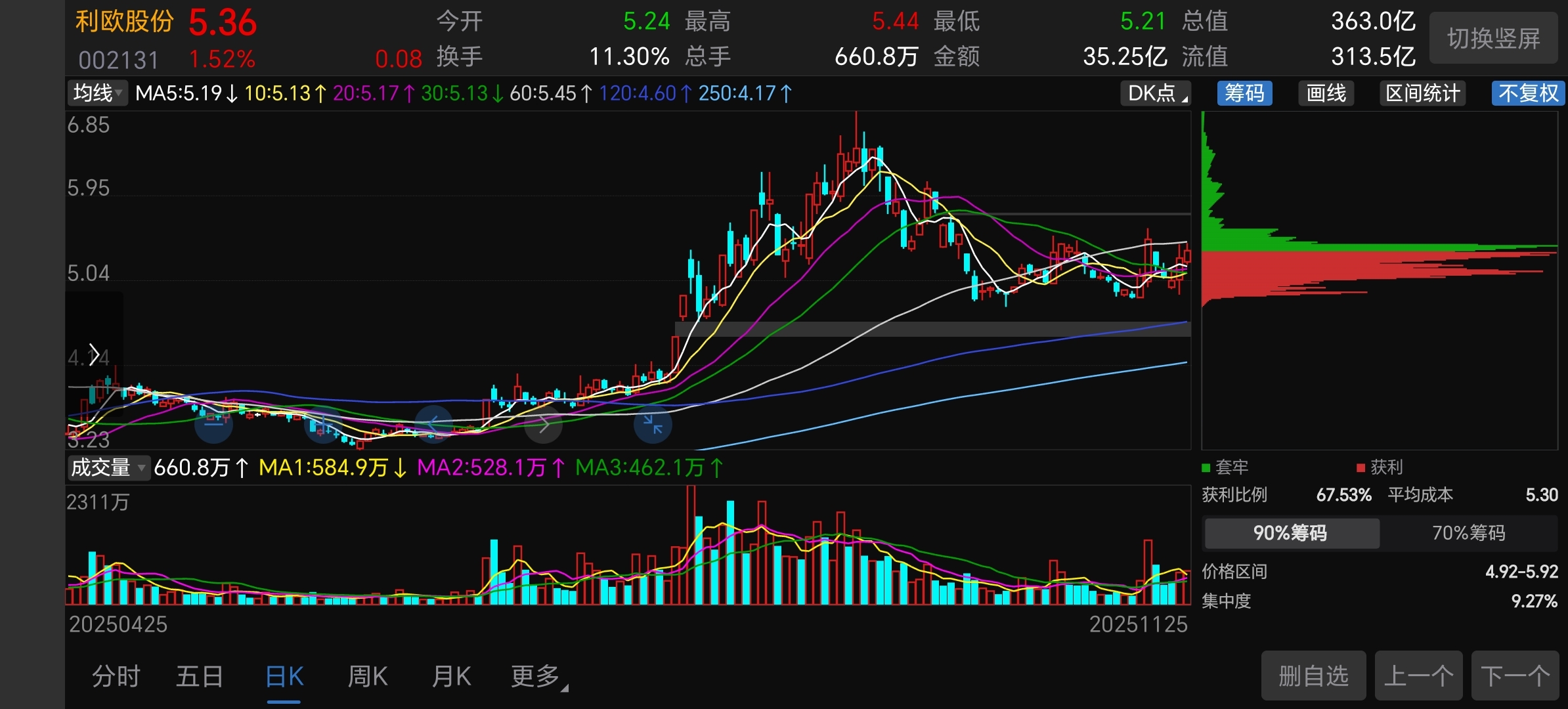This screenshot has height=709, width=1568.
Task: Click the collapse arrows icon on the chart
Action: coord(653,425)
